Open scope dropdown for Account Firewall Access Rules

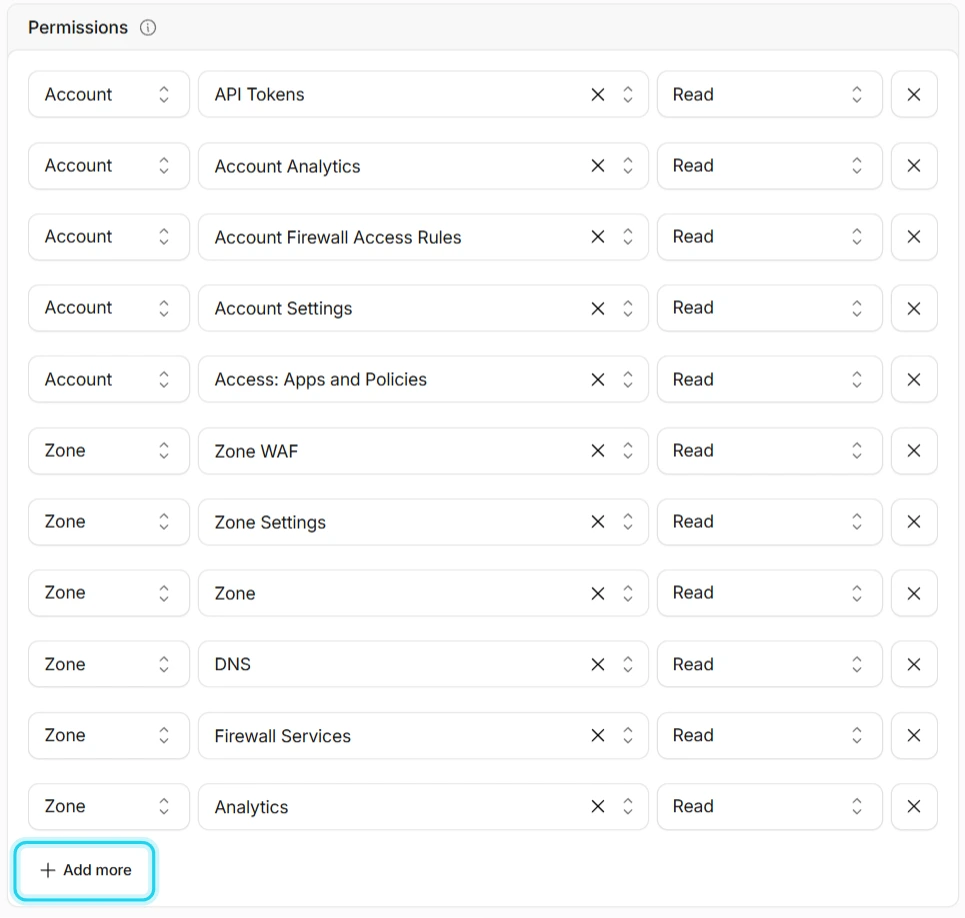pos(109,237)
